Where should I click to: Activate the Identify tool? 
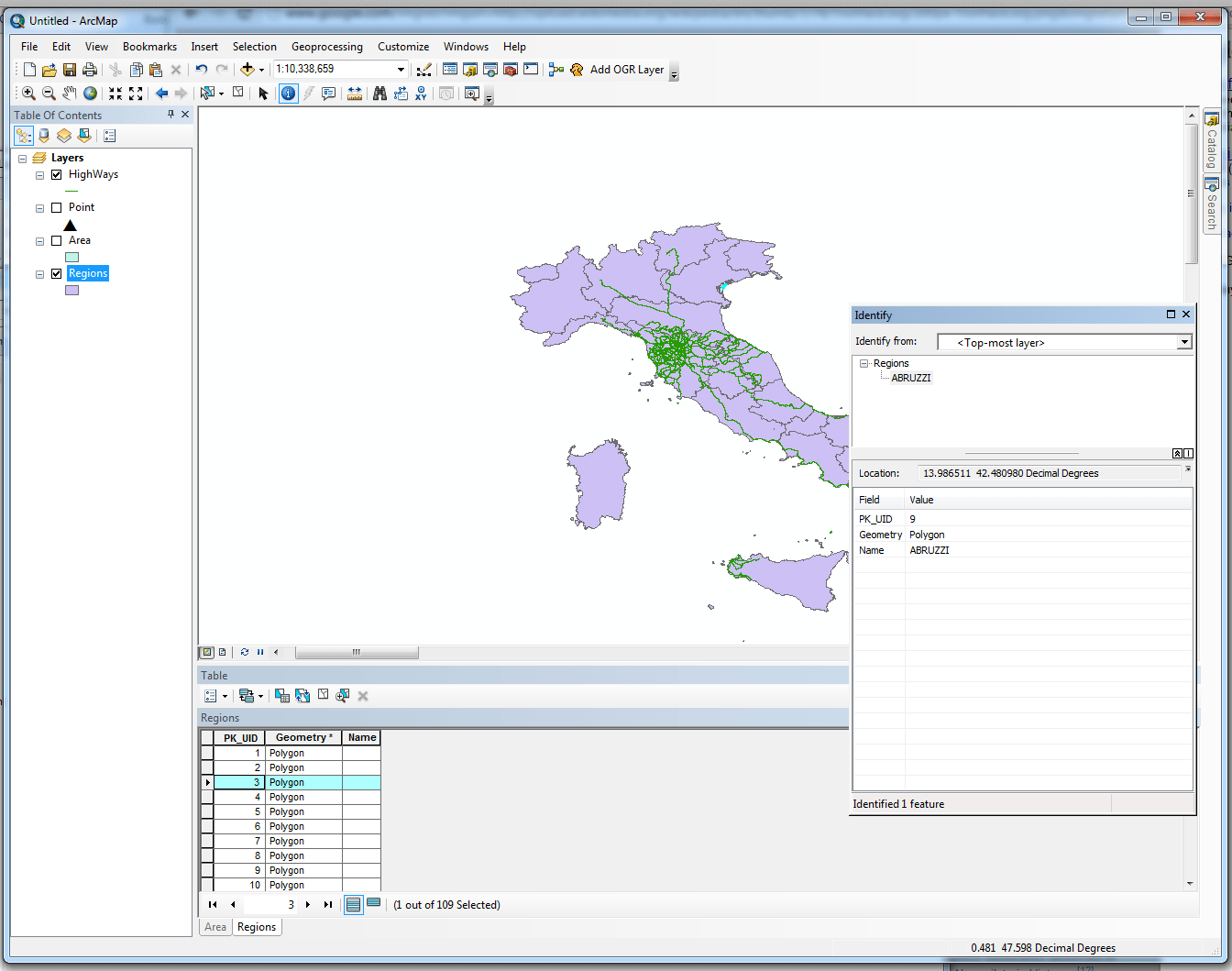click(289, 94)
